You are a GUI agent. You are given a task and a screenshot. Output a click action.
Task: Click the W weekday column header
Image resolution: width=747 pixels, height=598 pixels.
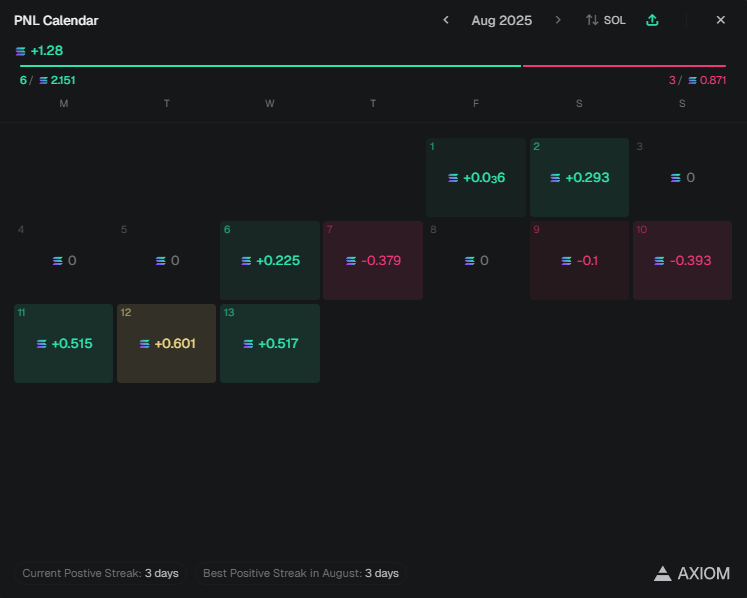(270, 103)
